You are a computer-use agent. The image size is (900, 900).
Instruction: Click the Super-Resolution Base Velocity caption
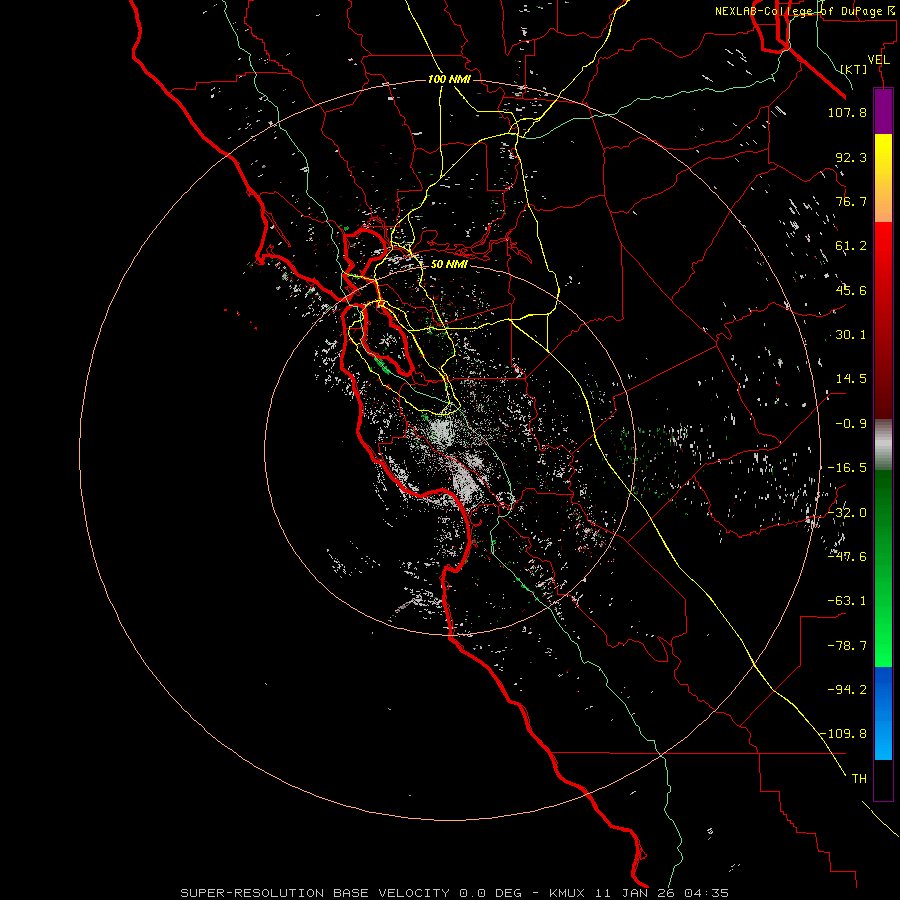pyautogui.click(x=455, y=893)
